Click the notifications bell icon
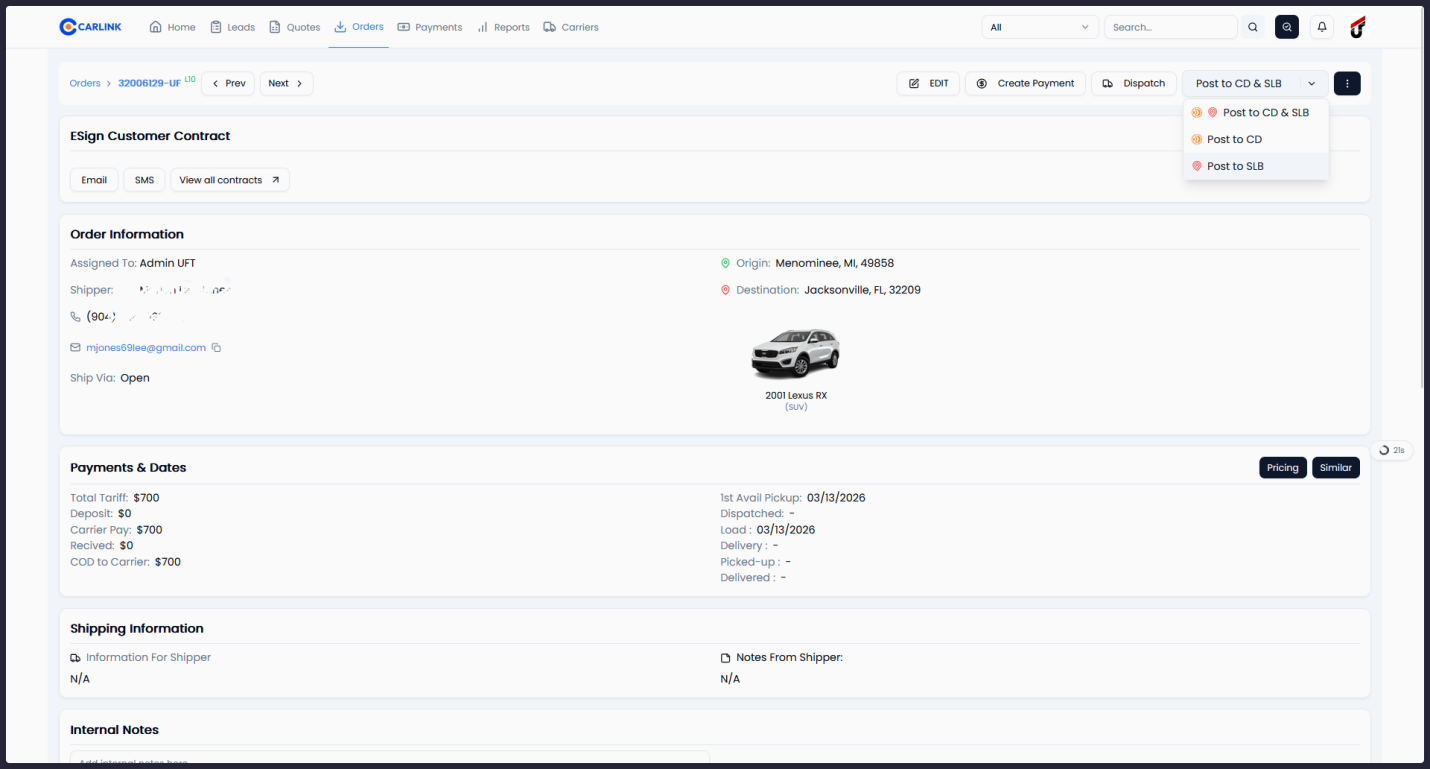 (x=1322, y=27)
